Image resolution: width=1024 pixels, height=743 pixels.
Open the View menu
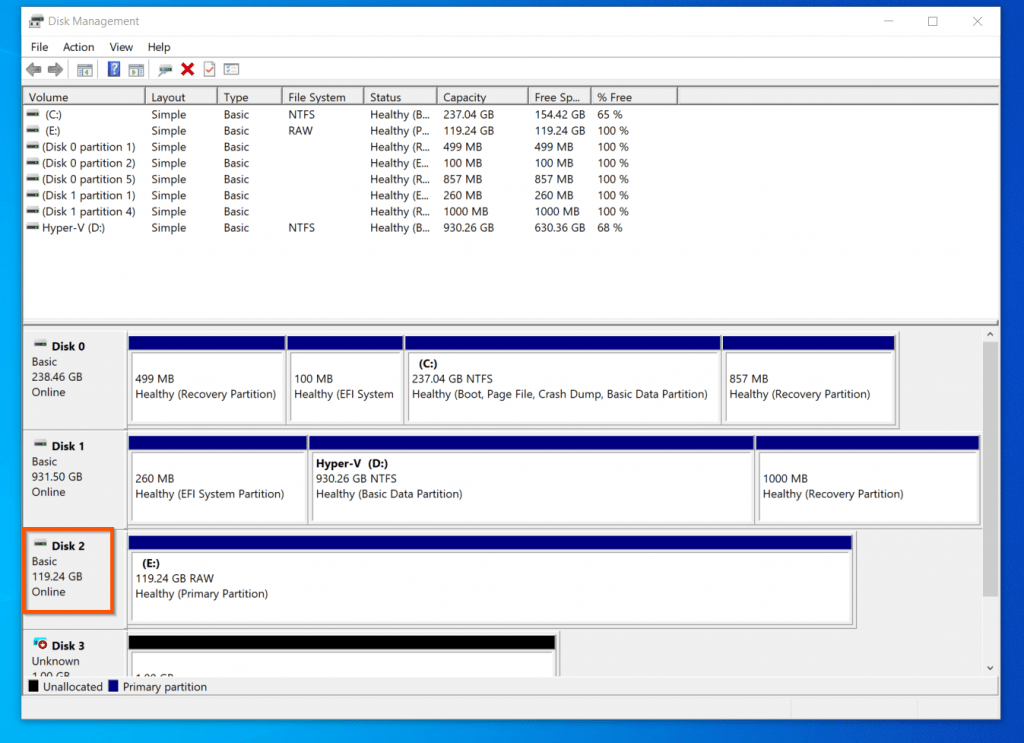(x=120, y=47)
